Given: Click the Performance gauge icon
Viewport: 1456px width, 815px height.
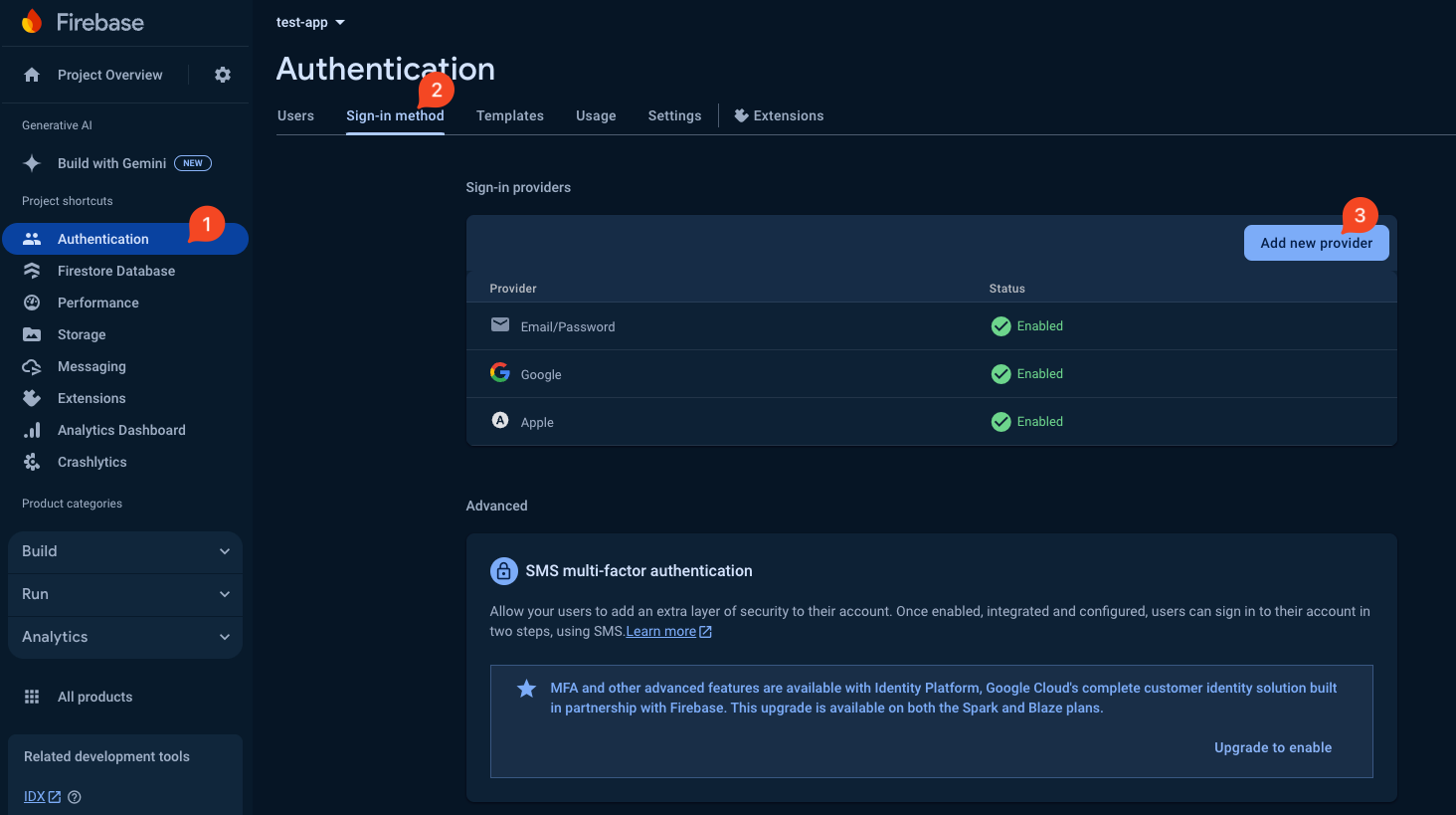Looking at the screenshot, I should coord(32,303).
